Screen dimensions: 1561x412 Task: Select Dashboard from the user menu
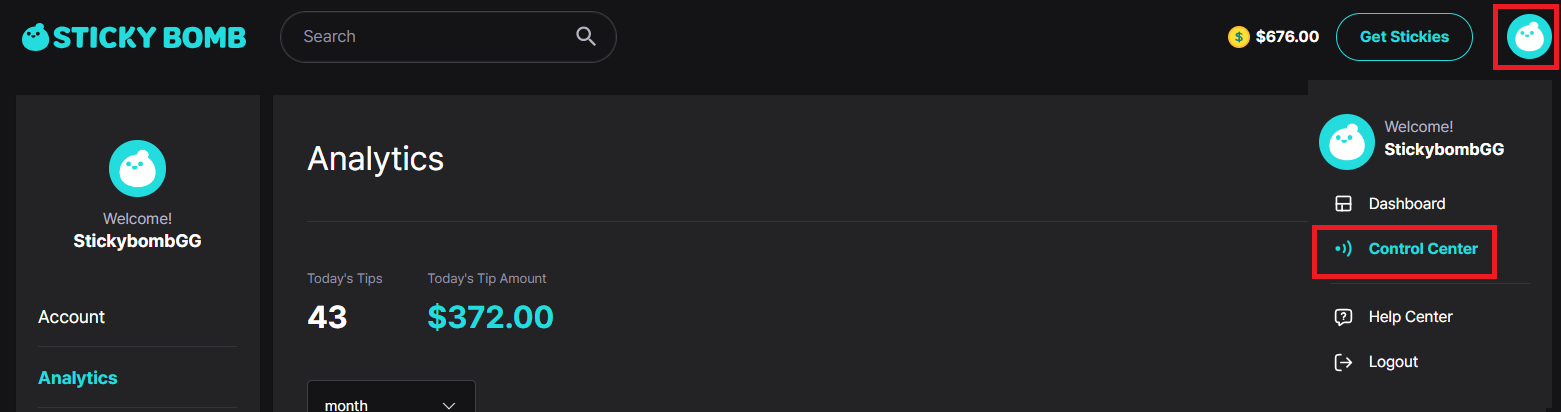click(1407, 204)
